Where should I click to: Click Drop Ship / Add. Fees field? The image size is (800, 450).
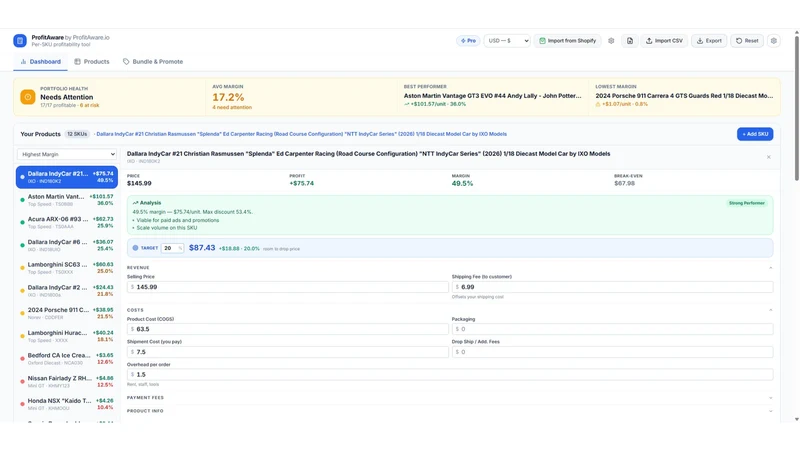[612, 352]
